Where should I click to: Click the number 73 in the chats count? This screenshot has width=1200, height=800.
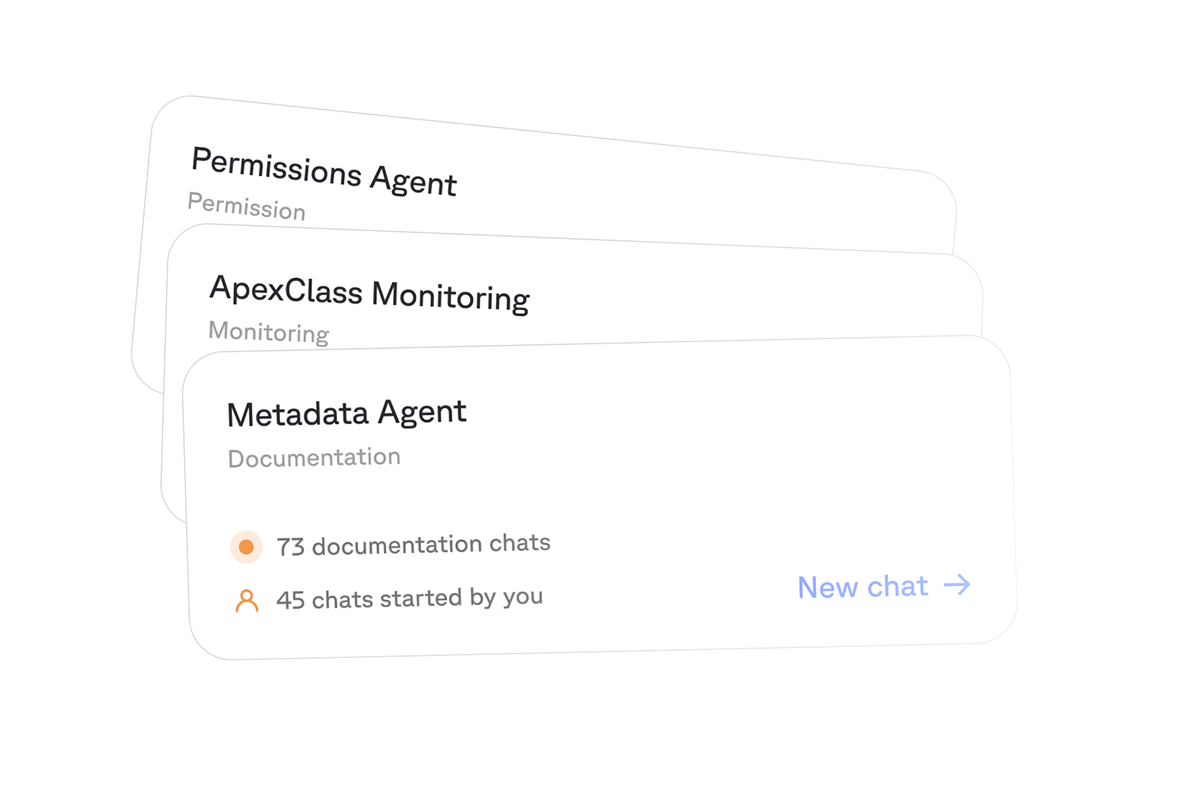coord(290,547)
